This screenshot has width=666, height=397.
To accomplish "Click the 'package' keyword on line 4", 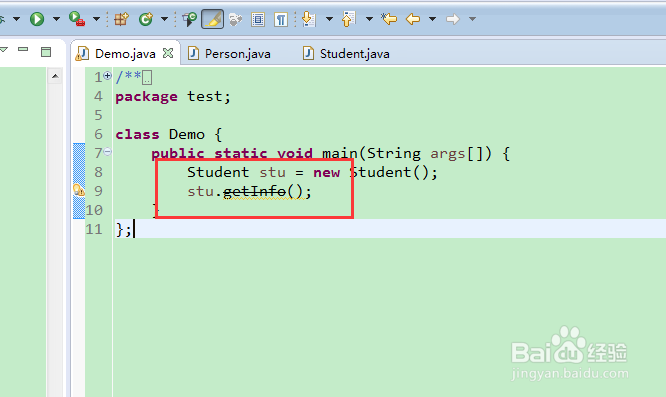I will [x=147, y=97].
